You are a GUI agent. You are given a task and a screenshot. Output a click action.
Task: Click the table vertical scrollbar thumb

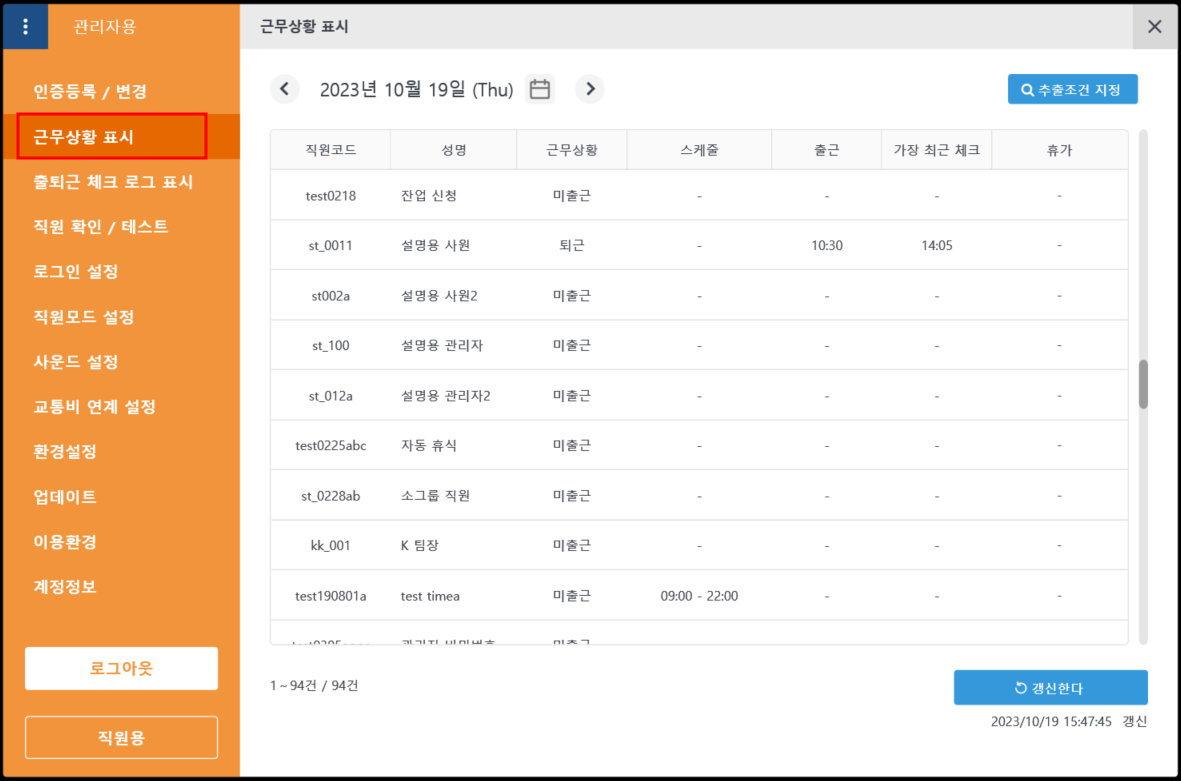pos(1143,384)
